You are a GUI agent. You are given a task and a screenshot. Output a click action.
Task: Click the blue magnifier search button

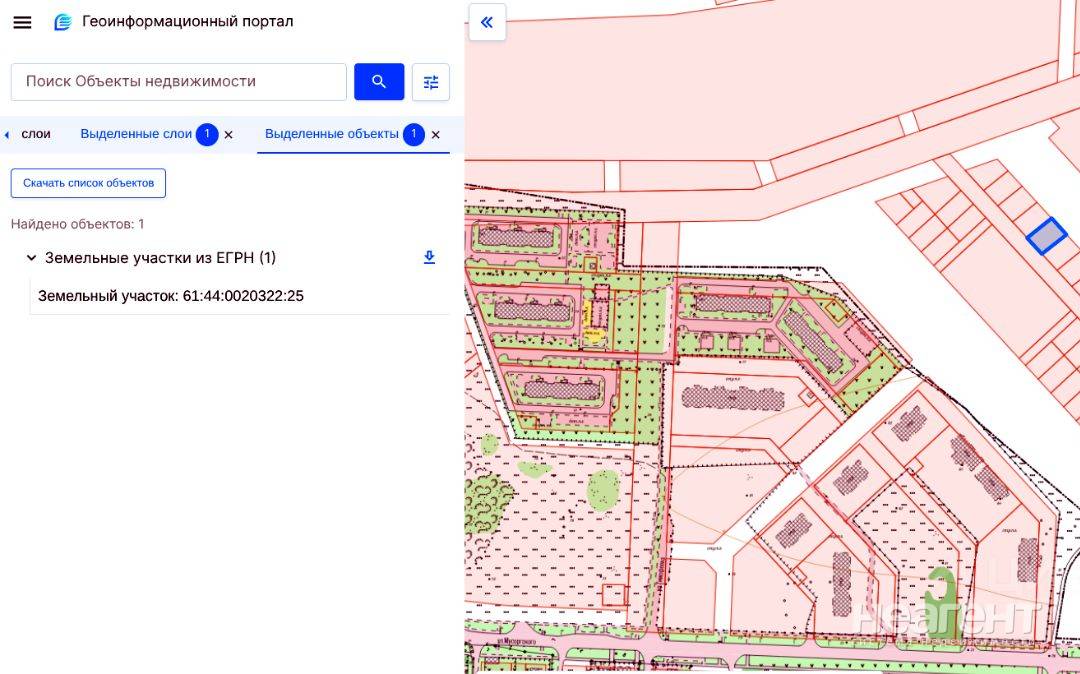379,82
